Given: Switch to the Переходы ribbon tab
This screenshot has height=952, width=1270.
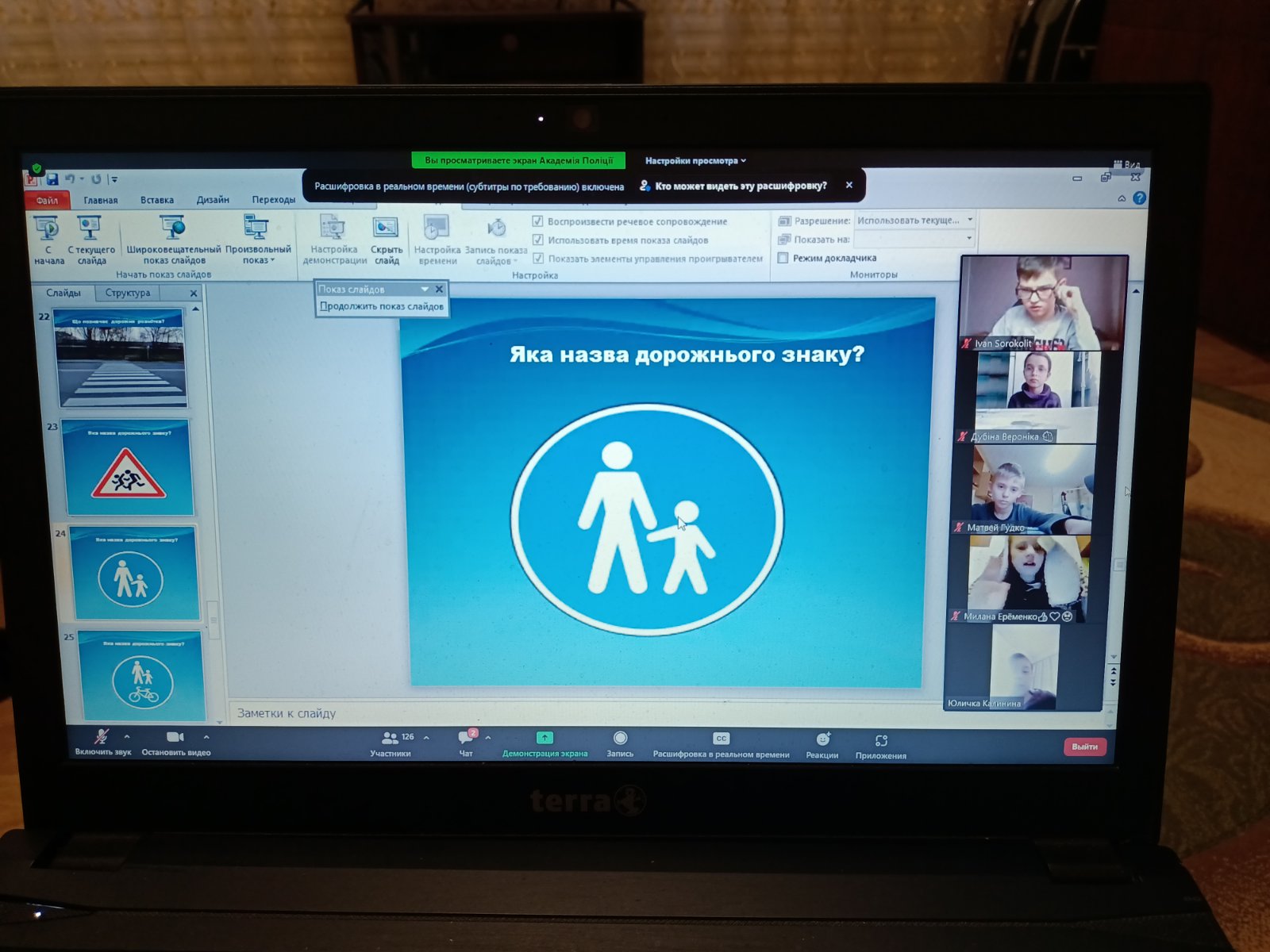Looking at the screenshot, I should pos(274,200).
